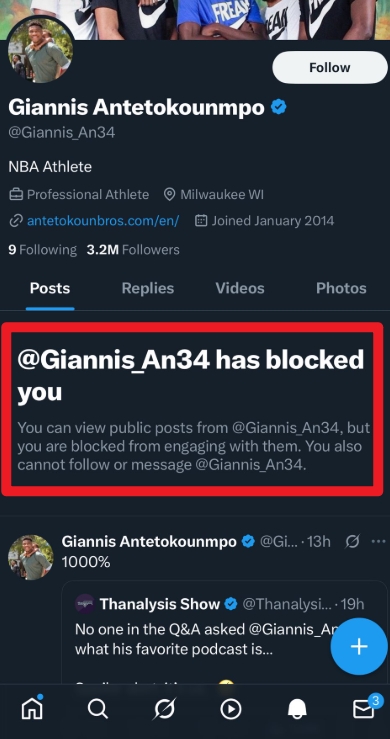Tap the small avatar beside the post
This screenshot has height=739, width=390.
[31, 557]
